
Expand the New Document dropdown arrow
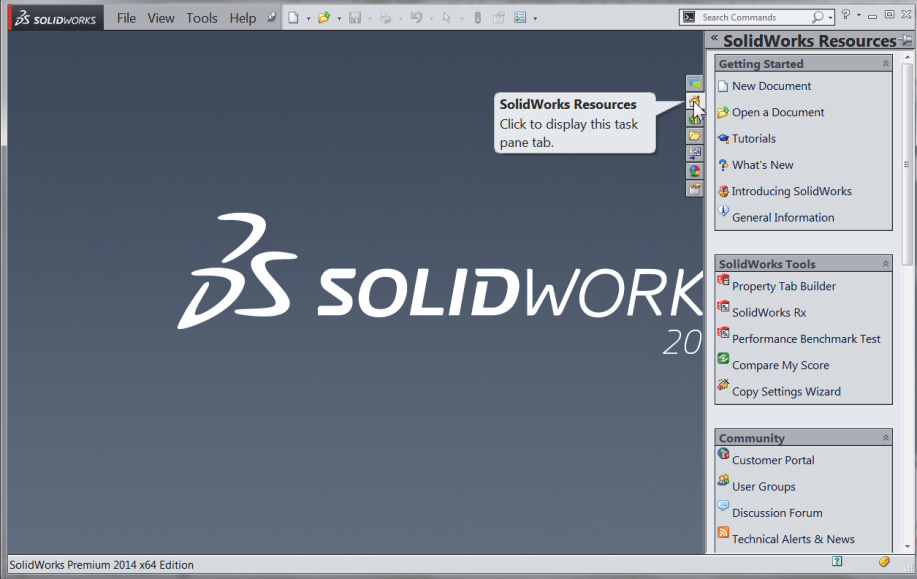click(x=307, y=16)
